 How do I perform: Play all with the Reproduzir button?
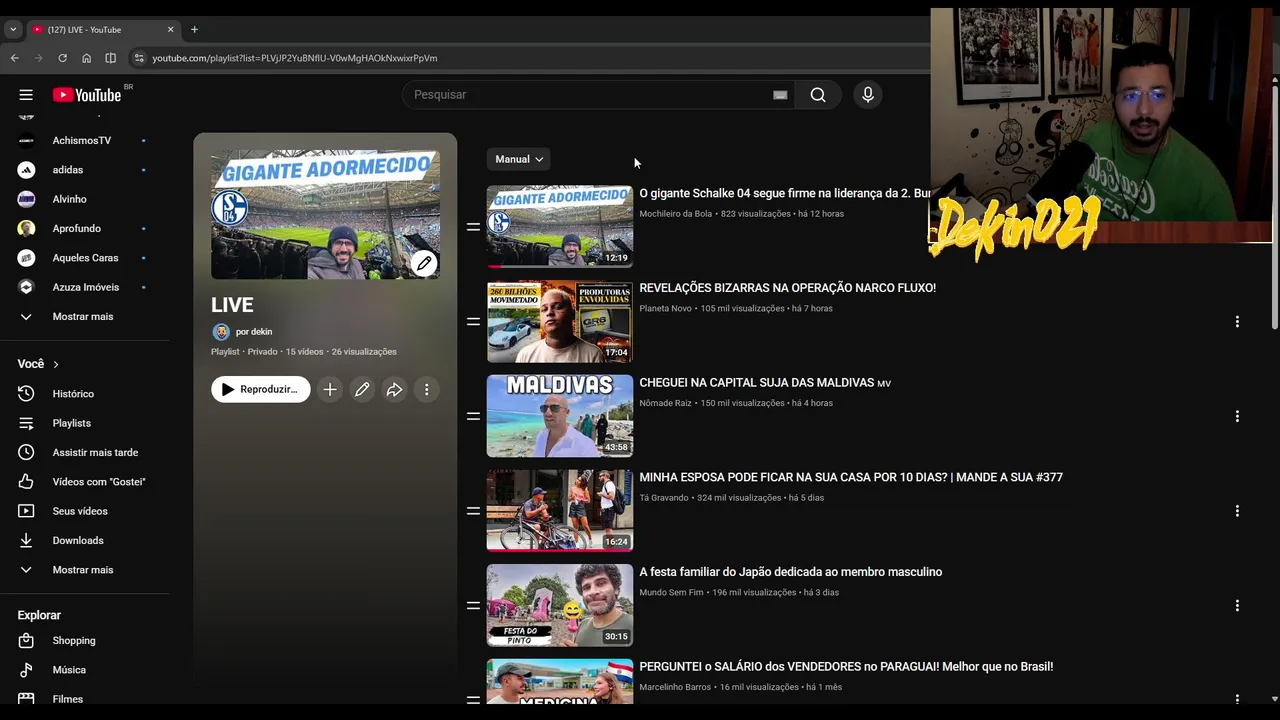[x=260, y=389]
